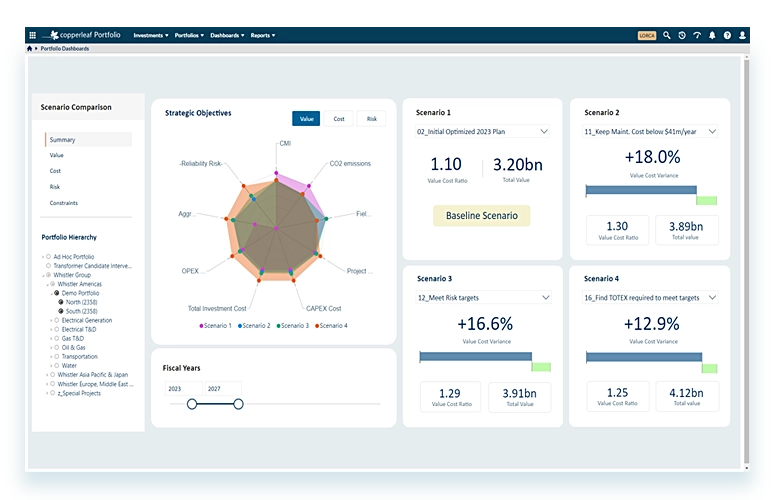Select the Water portfolio radio button
The image size is (775, 500).
[x=56, y=366]
